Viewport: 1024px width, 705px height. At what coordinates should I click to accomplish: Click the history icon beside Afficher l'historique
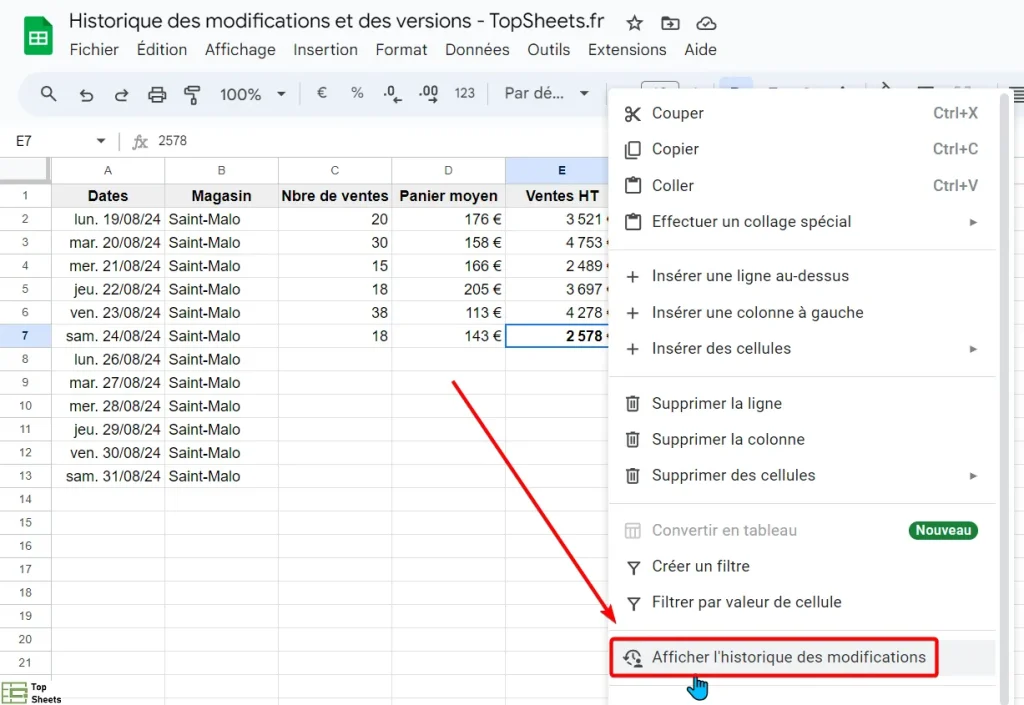click(x=632, y=658)
